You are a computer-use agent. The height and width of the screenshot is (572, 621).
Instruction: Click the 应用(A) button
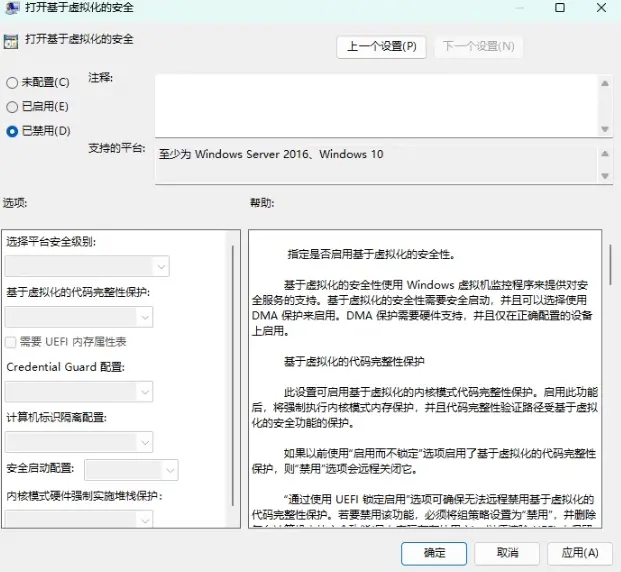click(x=580, y=553)
